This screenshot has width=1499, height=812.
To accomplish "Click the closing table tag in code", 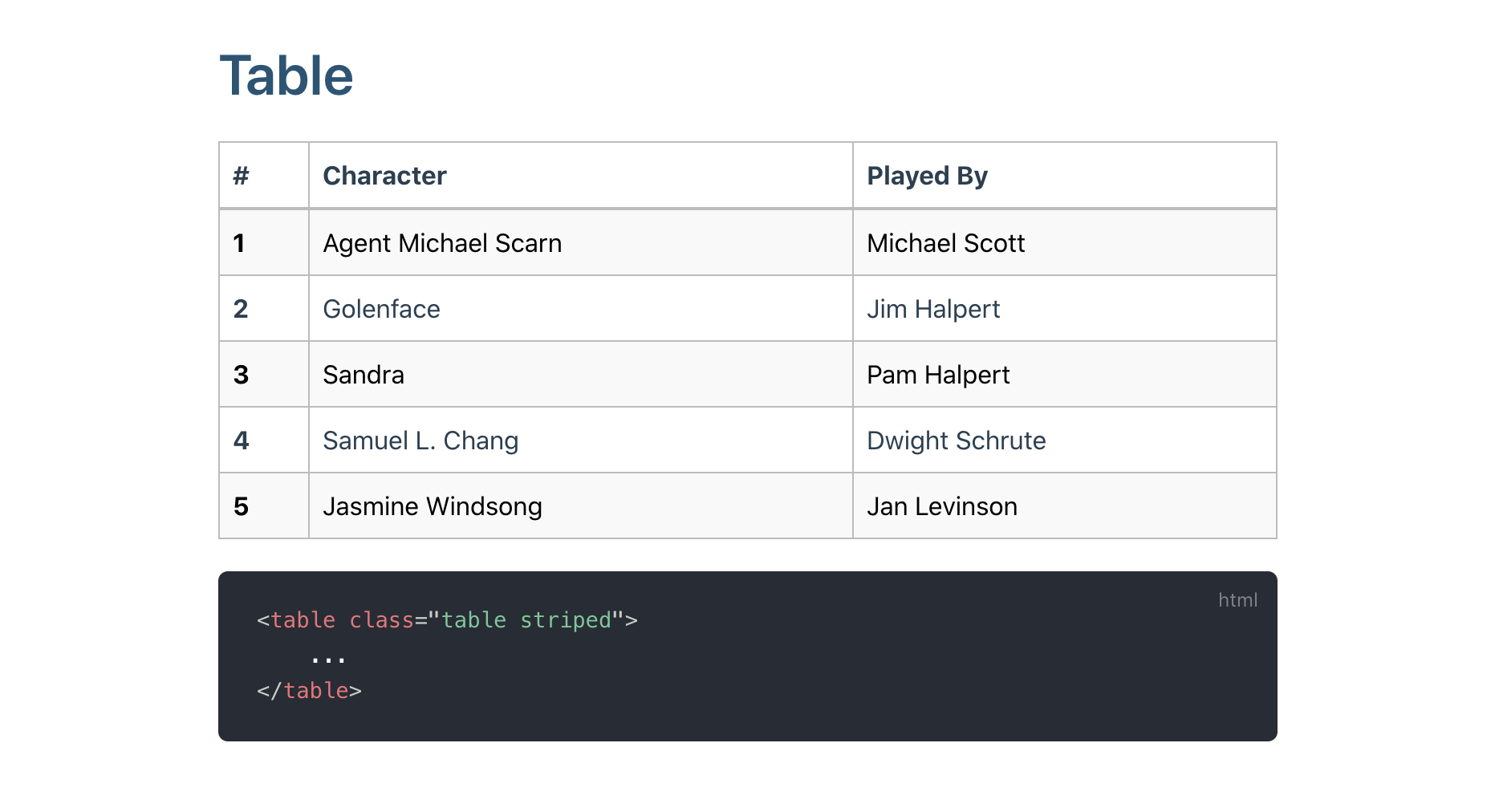I will pyautogui.click(x=308, y=690).
